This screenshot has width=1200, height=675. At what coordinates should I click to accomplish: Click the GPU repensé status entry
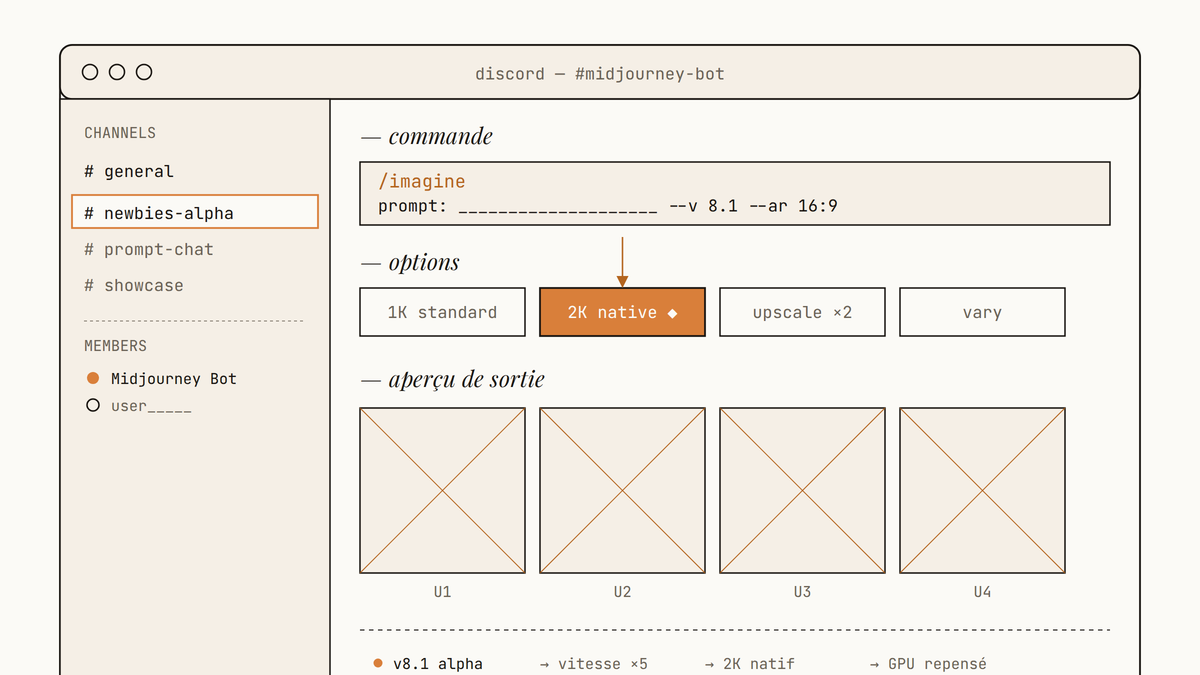pos(929,664)
